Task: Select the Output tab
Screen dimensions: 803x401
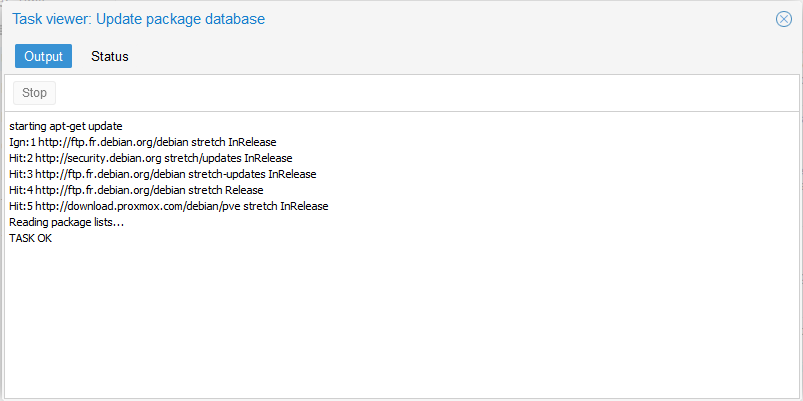Action: [43, 57]
